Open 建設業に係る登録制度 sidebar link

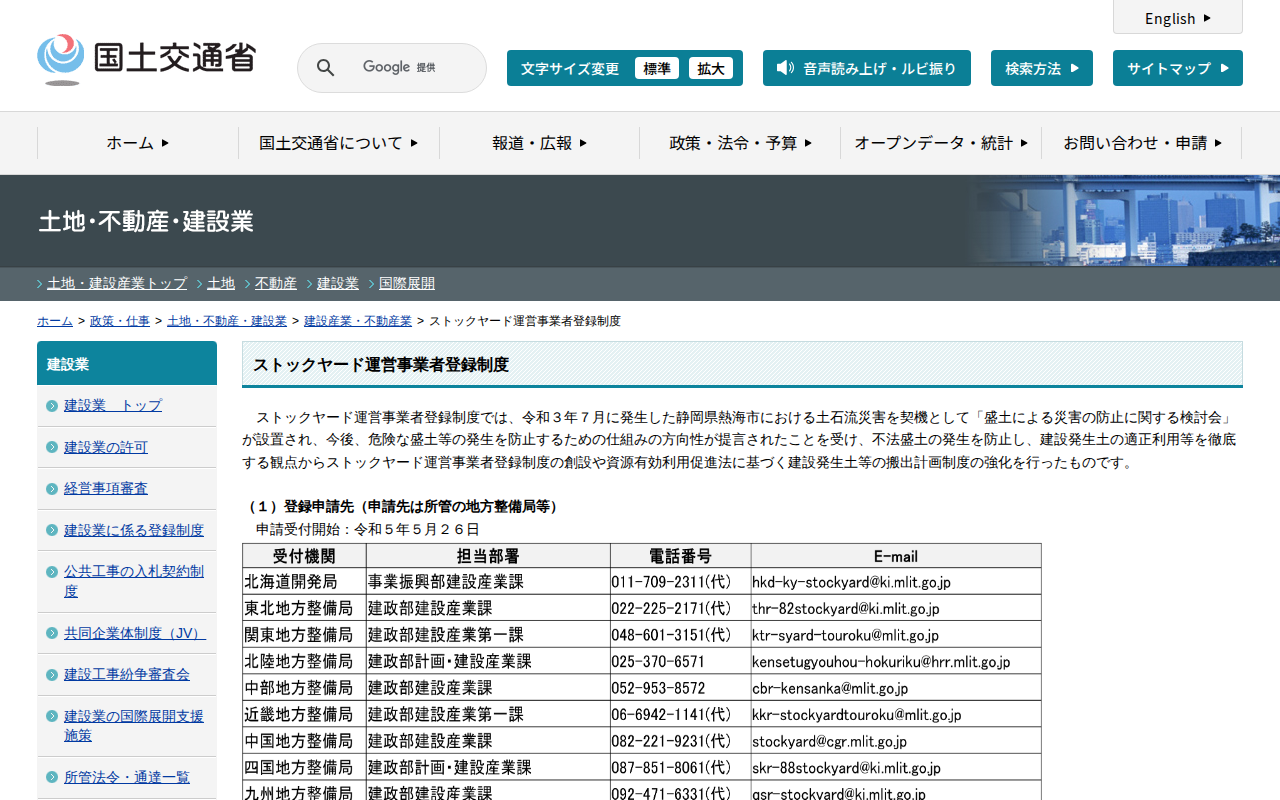click(x=134, y=530)
